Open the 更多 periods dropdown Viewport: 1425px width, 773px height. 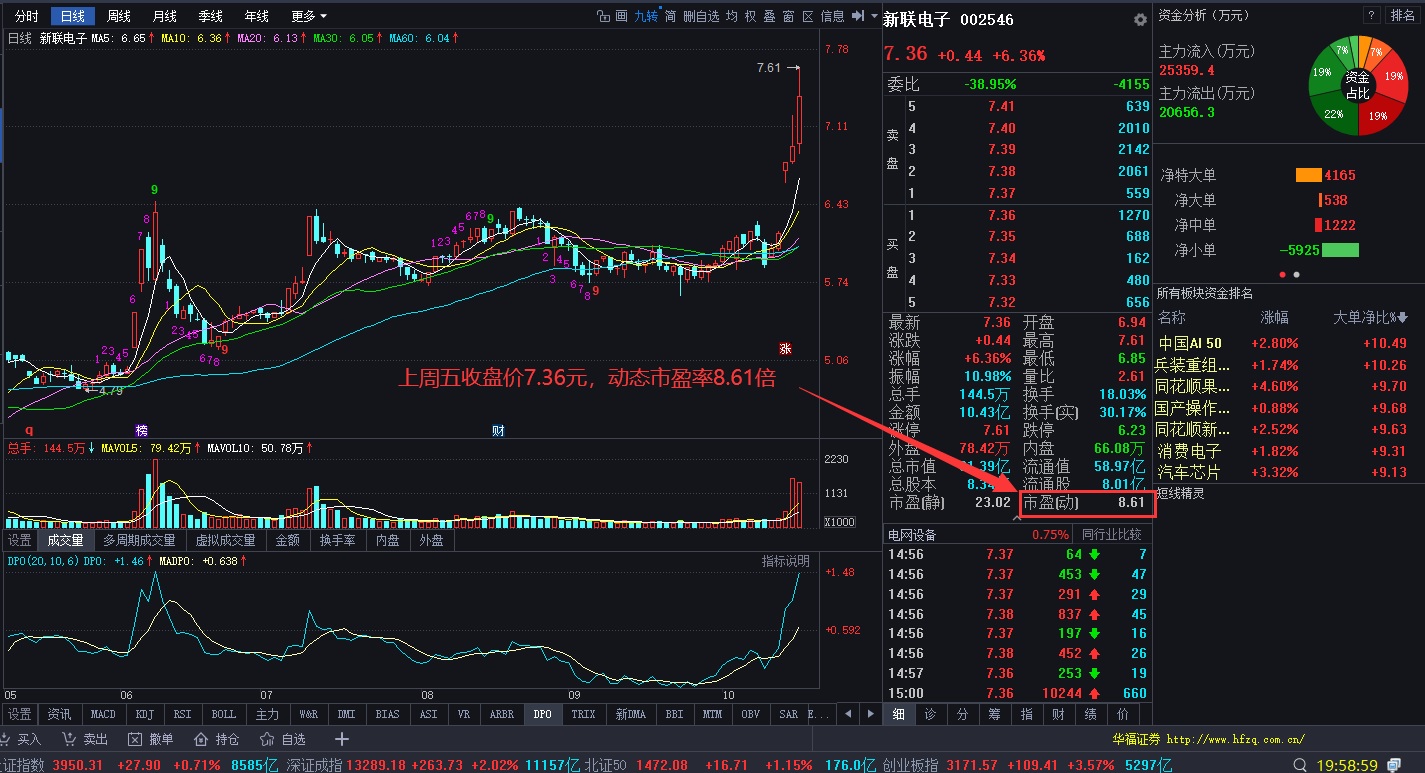[308, 16]
